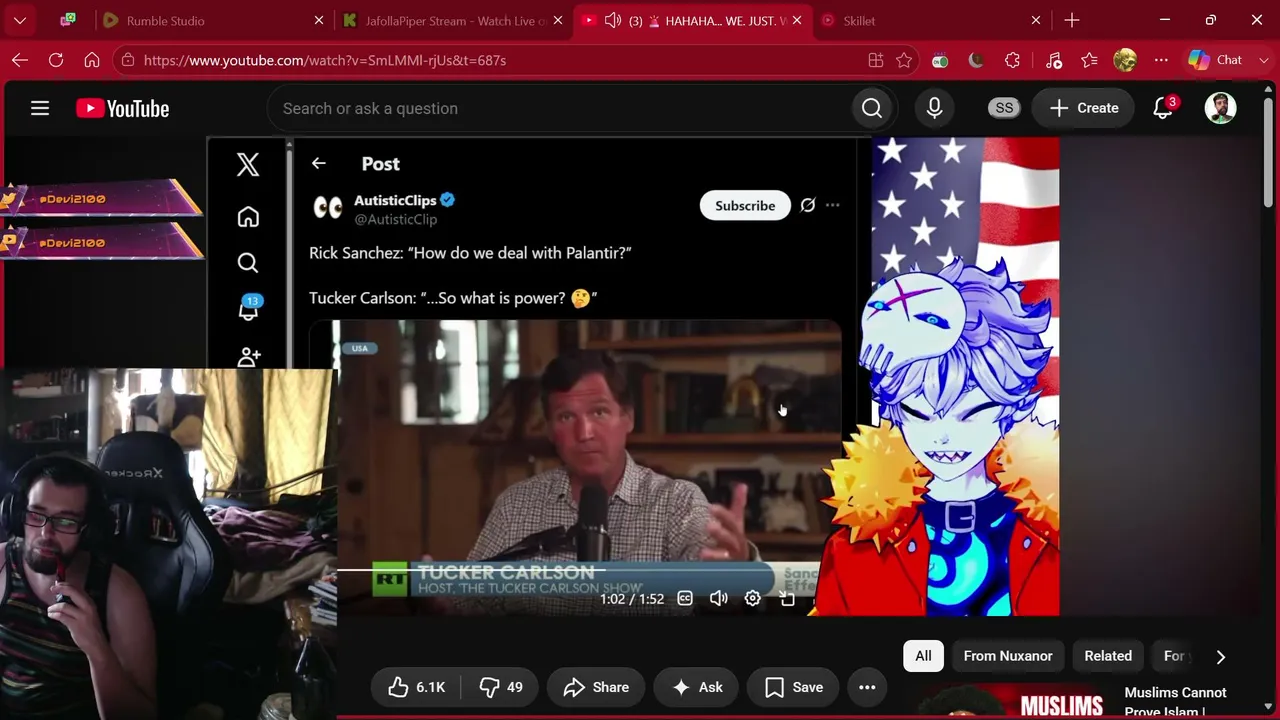Mute the video with the speaker icon

pos(718,598)
